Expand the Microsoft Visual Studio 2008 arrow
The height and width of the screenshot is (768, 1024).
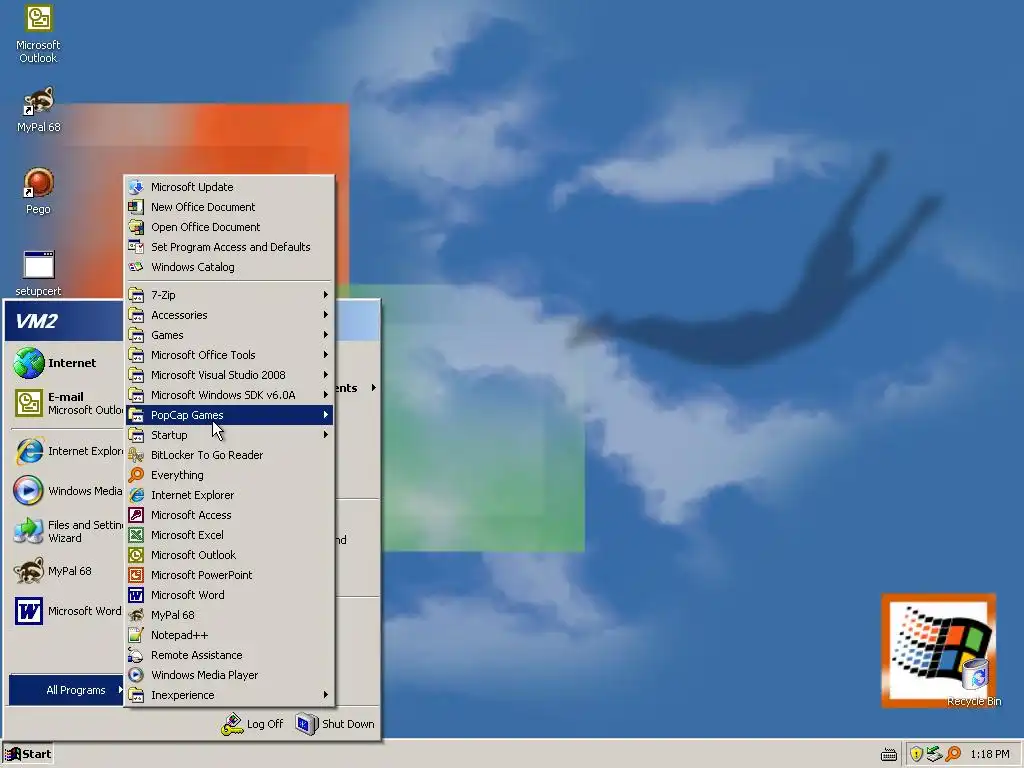click(325, 375)
